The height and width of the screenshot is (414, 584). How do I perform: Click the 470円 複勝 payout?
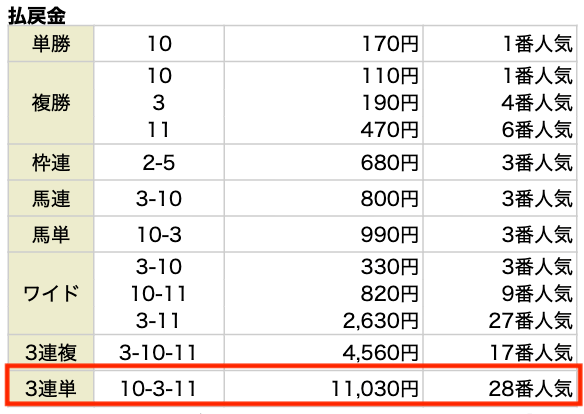tap(390, 130)
